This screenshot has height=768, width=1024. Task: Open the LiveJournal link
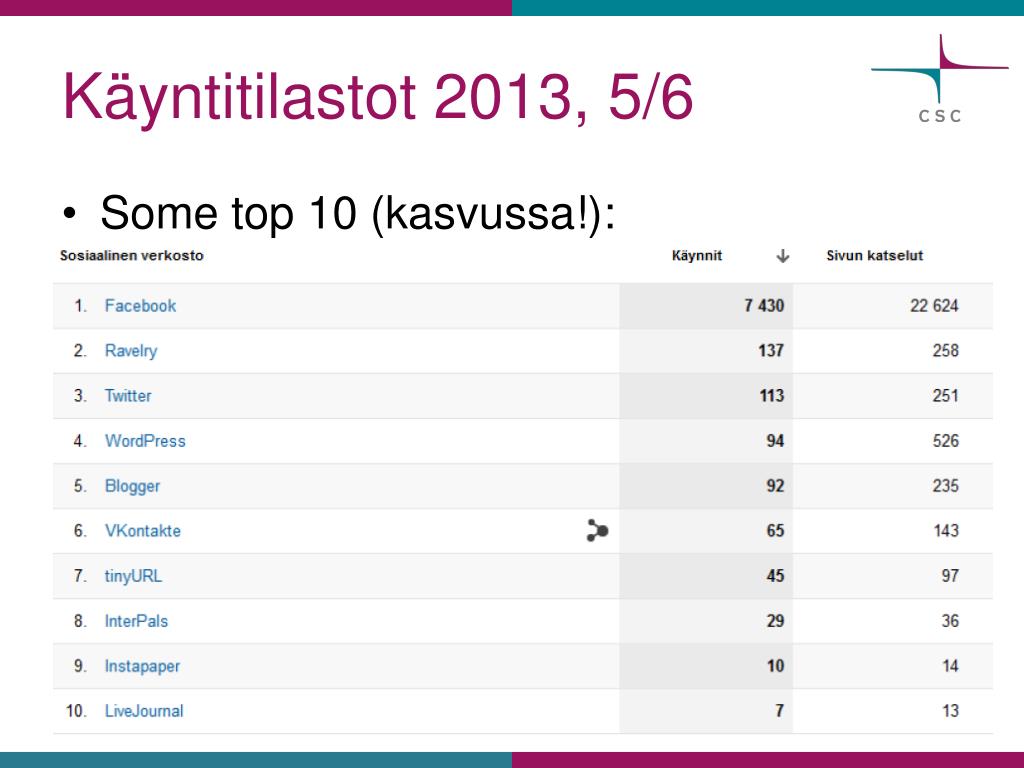[144, 711]
